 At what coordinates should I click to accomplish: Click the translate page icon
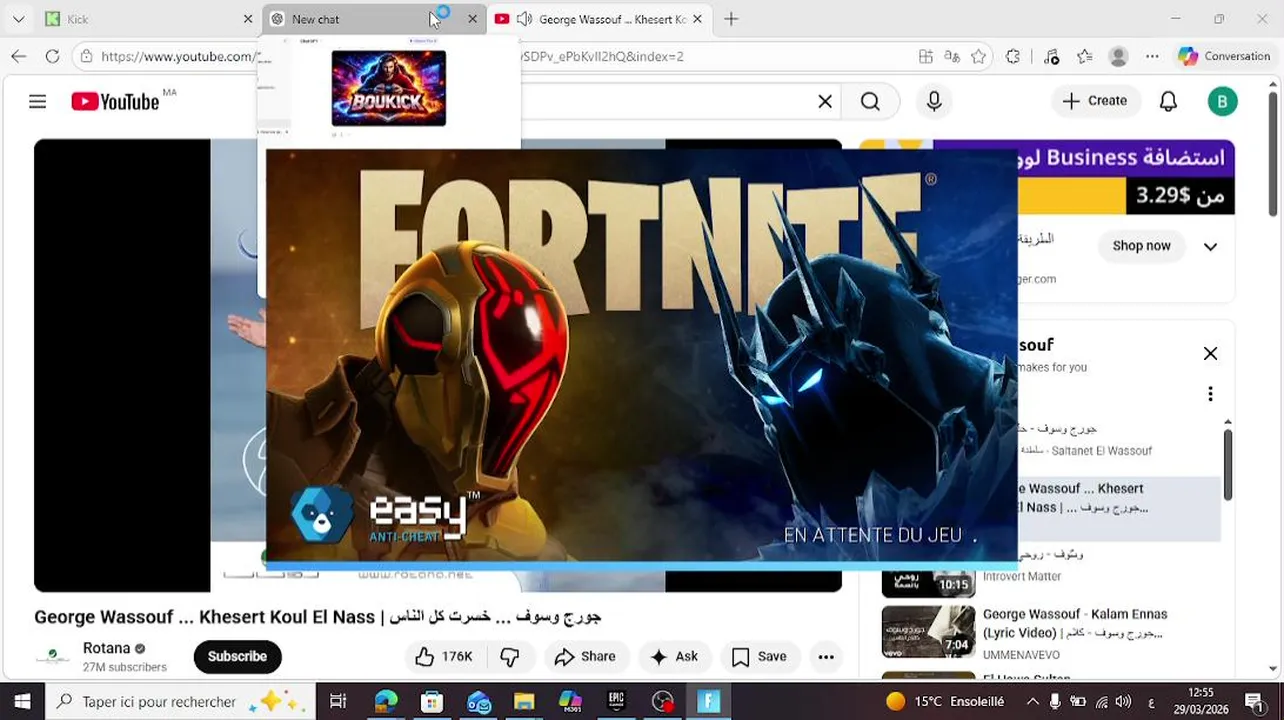point(952,57)
